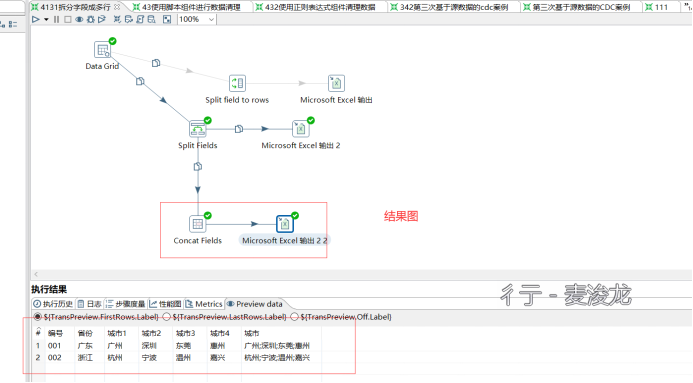693x383 pixels.
Task: Click the Concat Fields step label
Action: pyautogui.click(x=198, y=241)
